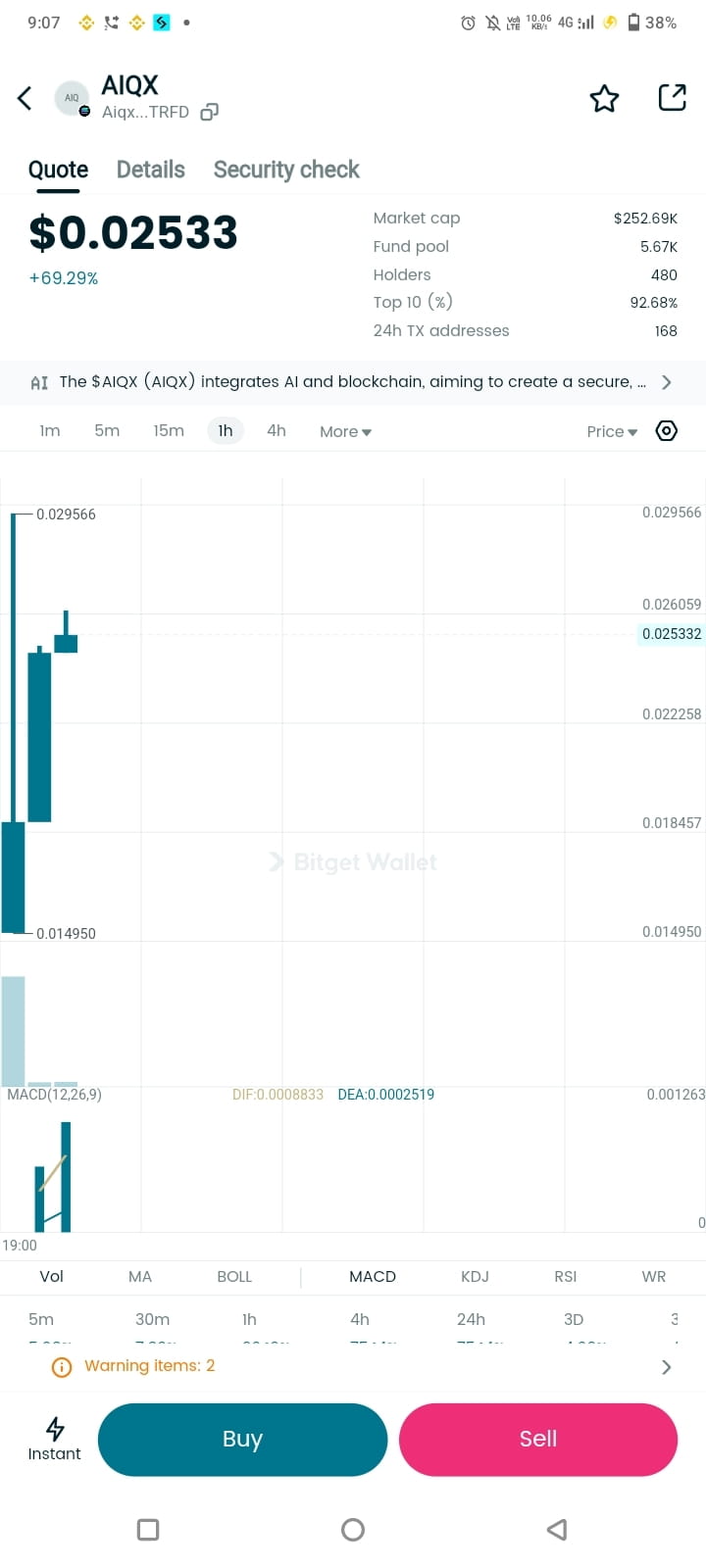Tap the MACD(12,26,9) label
706x1568 pixels.
(54, 1095)
